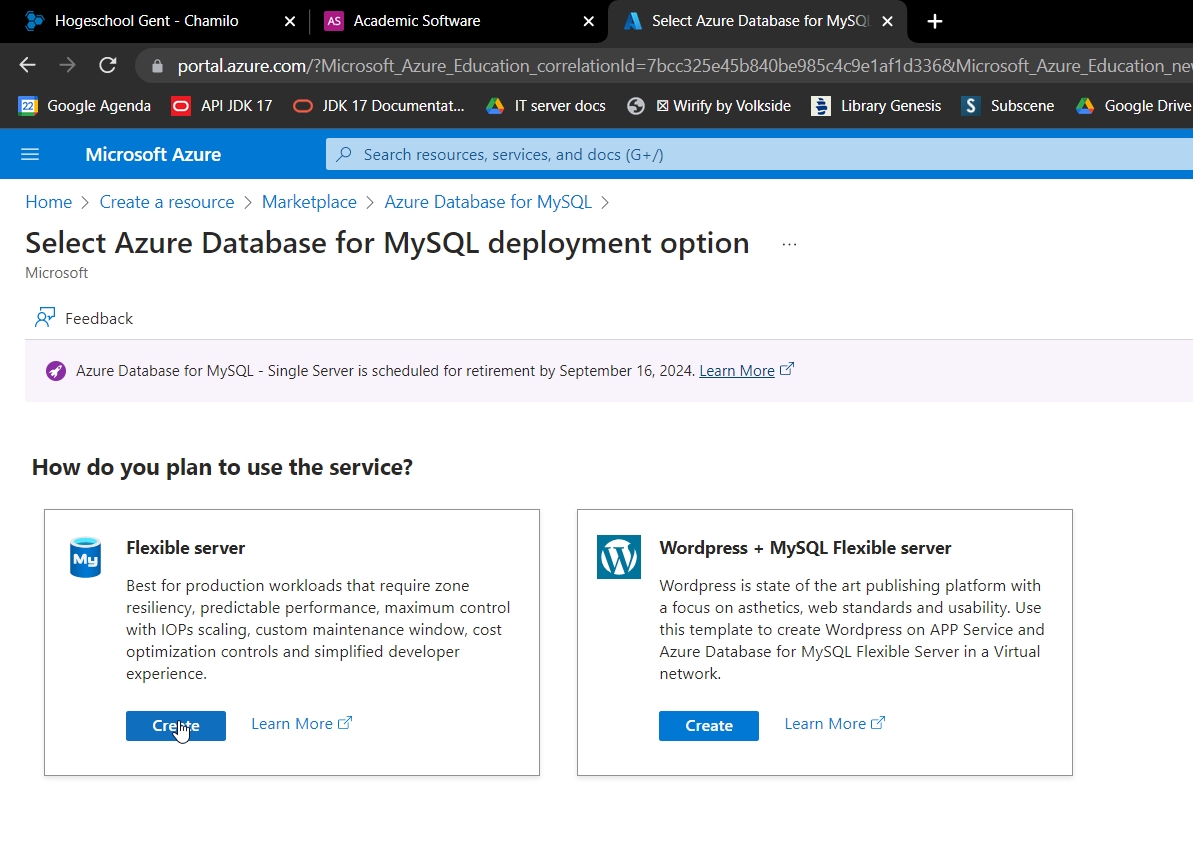Open API JDK 17 bookmark
Viewport: 1193px width, 866px height.
point(221,106)
